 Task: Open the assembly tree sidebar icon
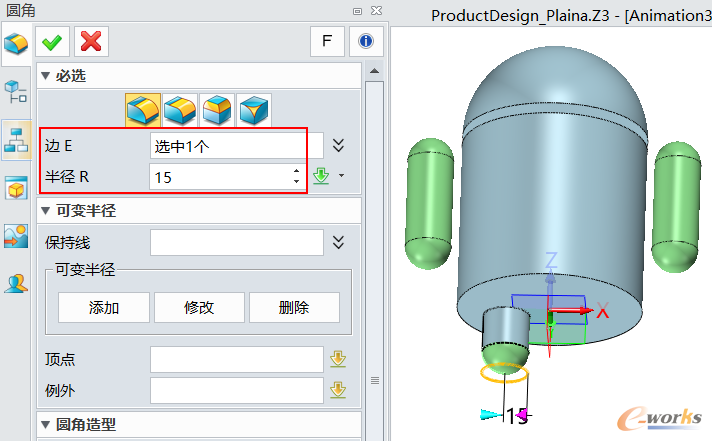click(16, 91)
